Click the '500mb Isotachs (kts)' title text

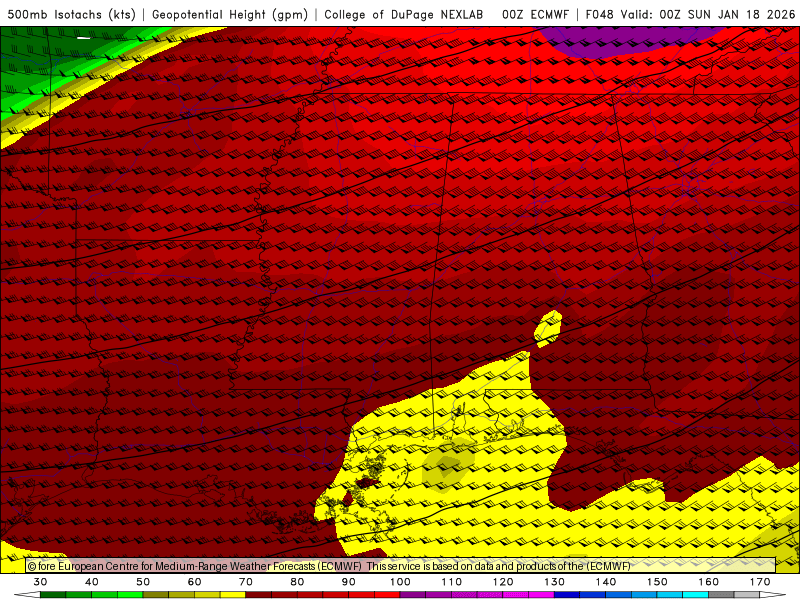[71, 14]
